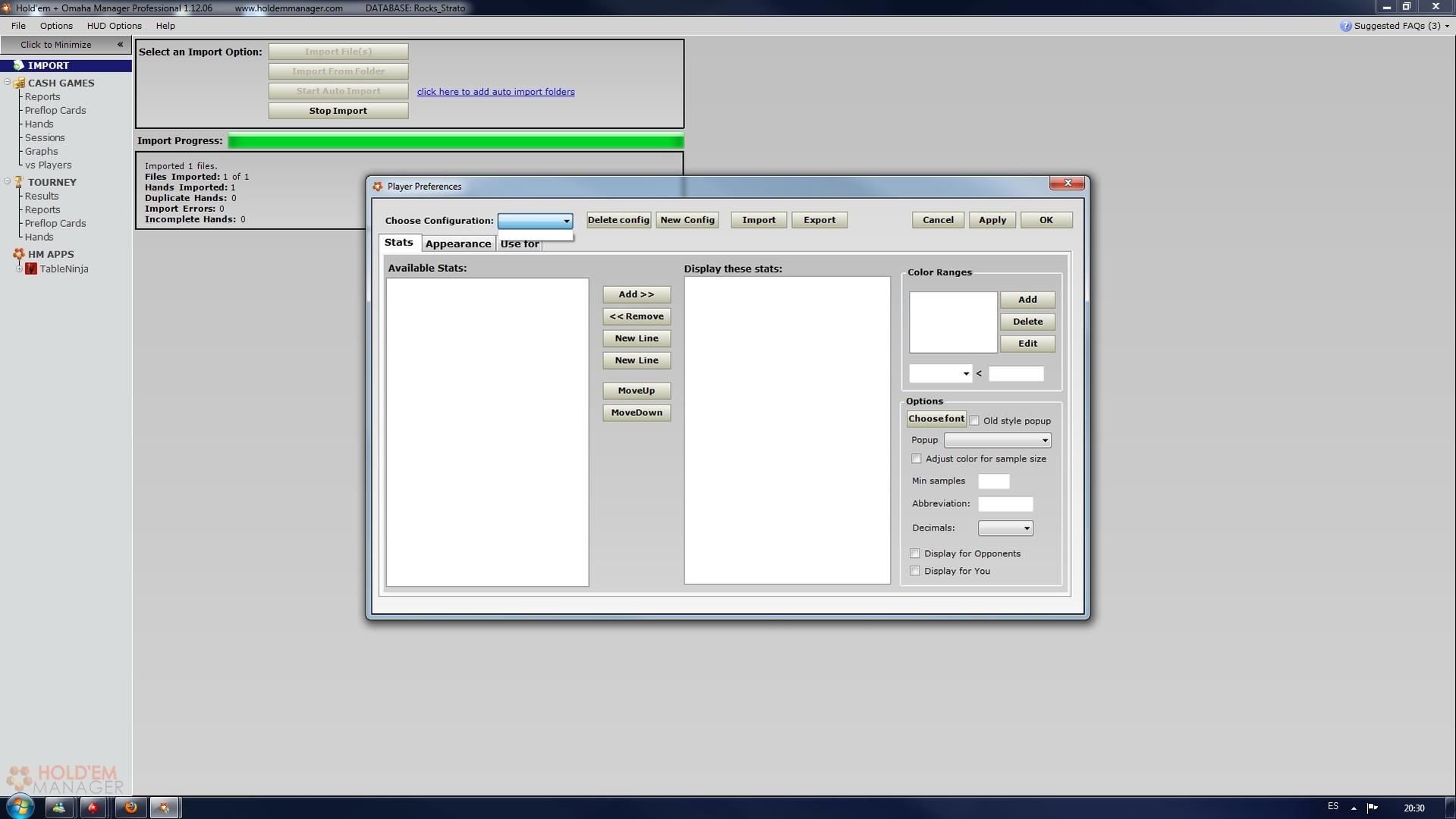
Task: Click the New Config button
Action: coord(687,220)
